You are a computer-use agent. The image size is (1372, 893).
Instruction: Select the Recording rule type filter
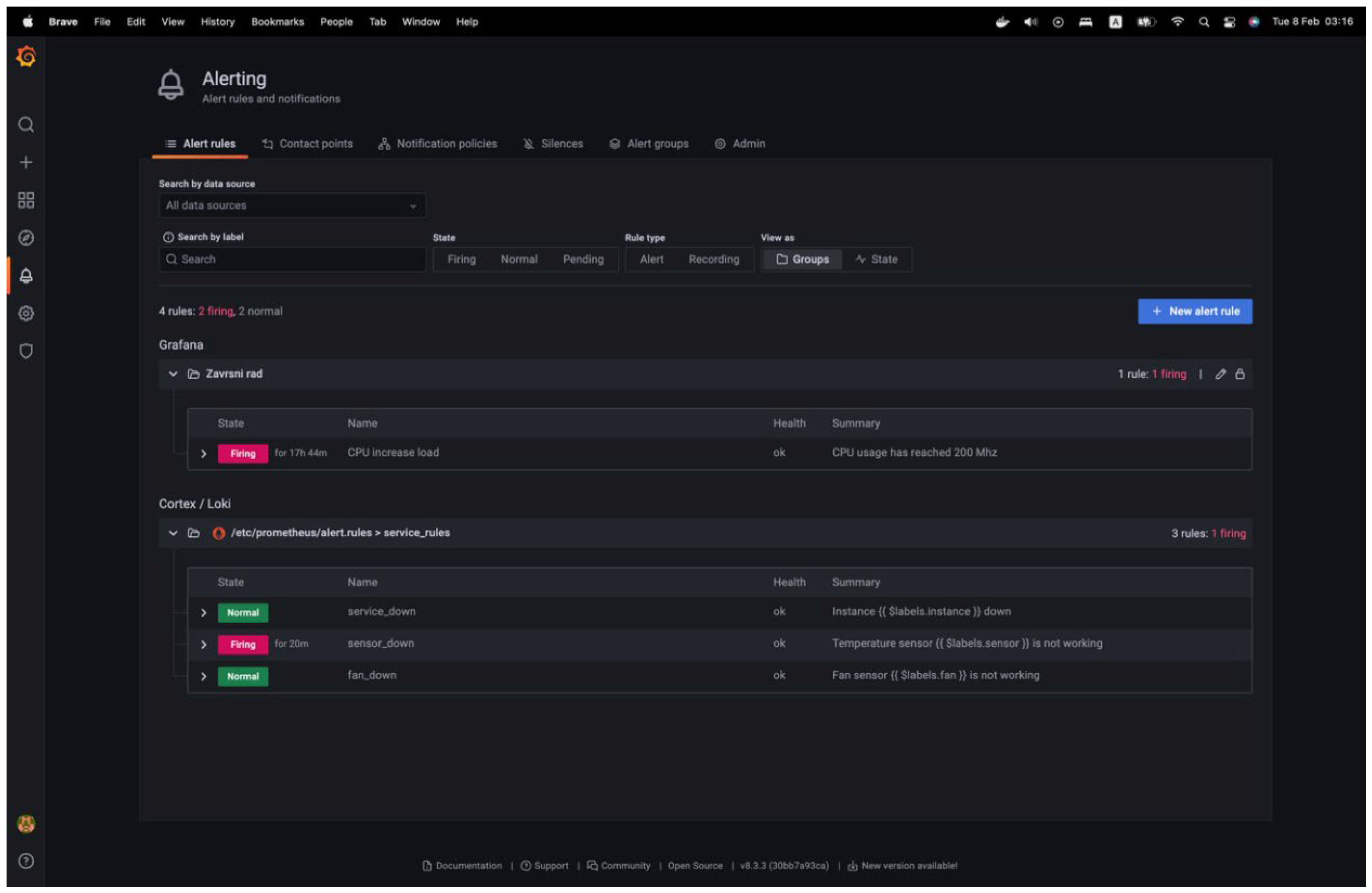click(x=713, y=260)
